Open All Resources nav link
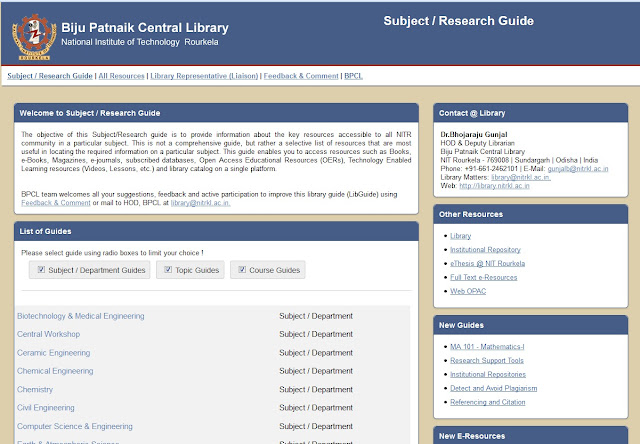Viewport: 640px width, 444px height. 121,76
